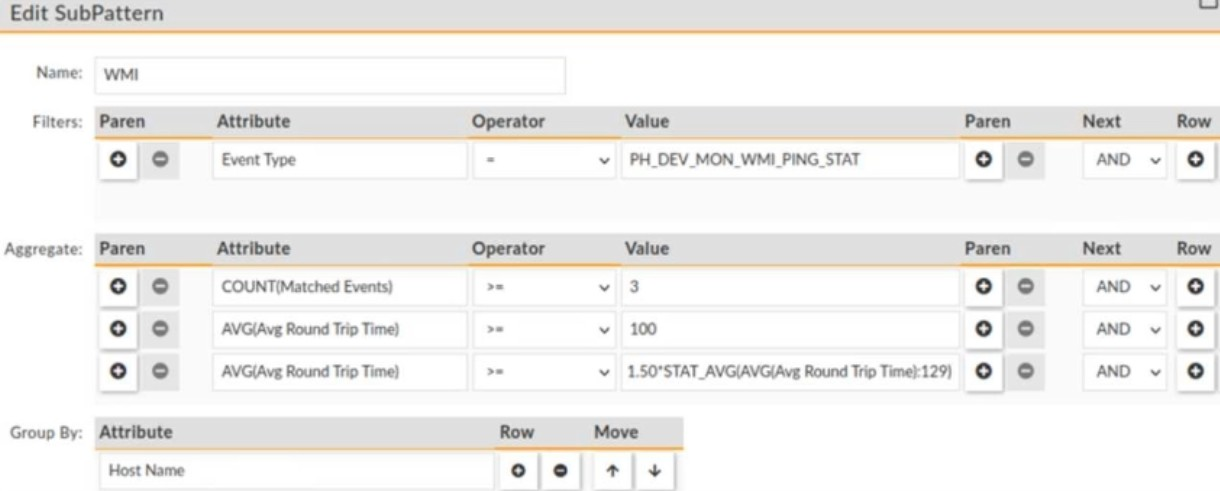1220x491 pixels.
Task: Add a new Group By row
Action: (x=519, y=470)
